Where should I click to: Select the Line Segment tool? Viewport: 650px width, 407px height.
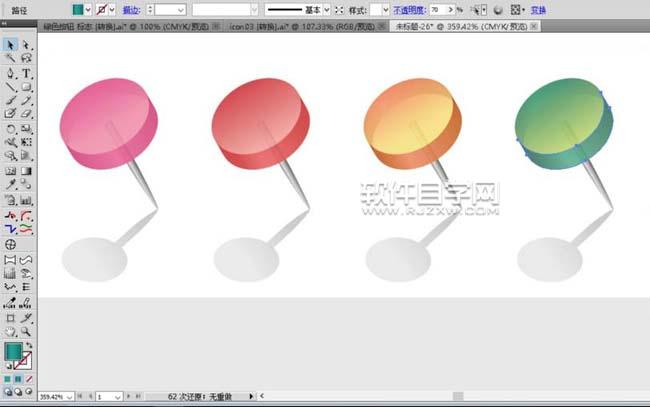pos(10,87)
